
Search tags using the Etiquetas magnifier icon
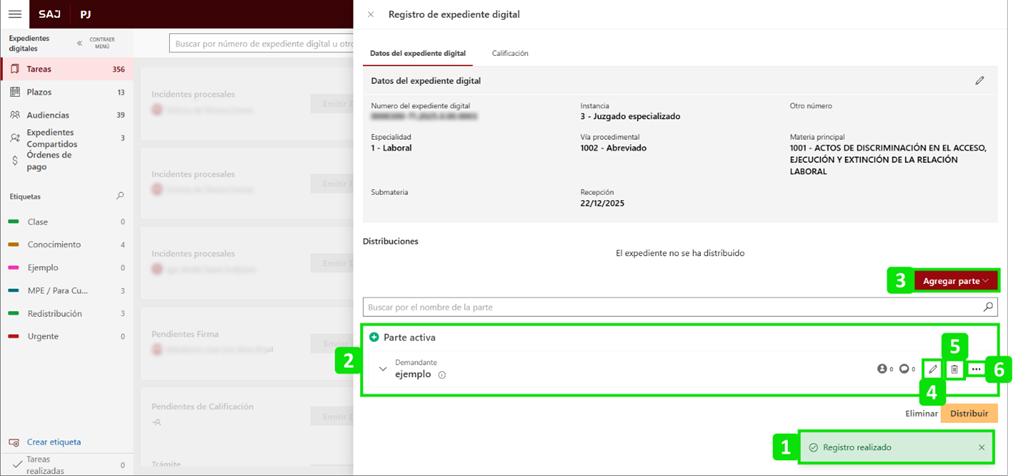pyautogui.click(x=121, y=197)
